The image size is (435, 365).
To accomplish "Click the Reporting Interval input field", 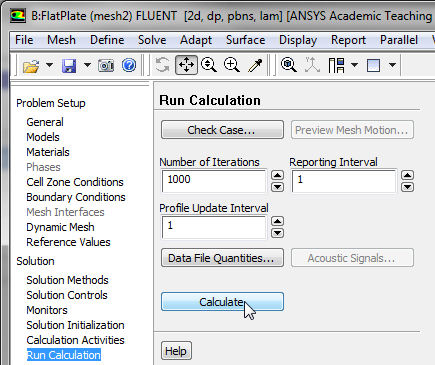I will coord(344,181).
